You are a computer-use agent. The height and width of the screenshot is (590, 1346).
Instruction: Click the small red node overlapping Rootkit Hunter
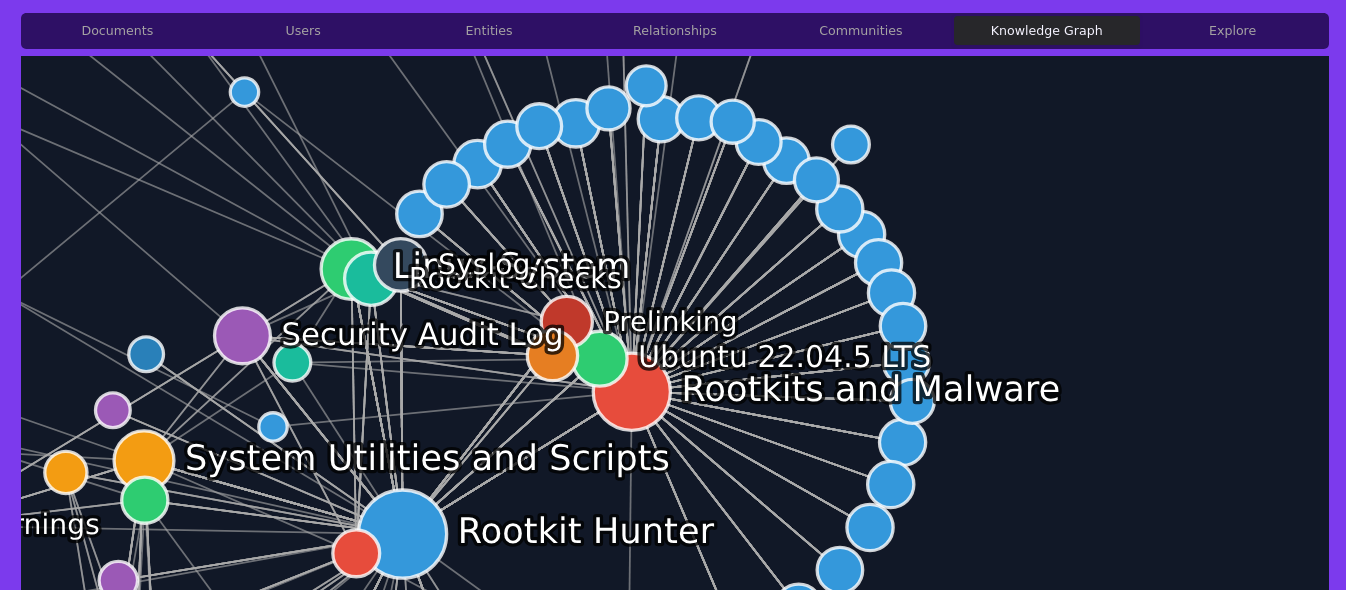pyautogui.click(x=356, y=553)
